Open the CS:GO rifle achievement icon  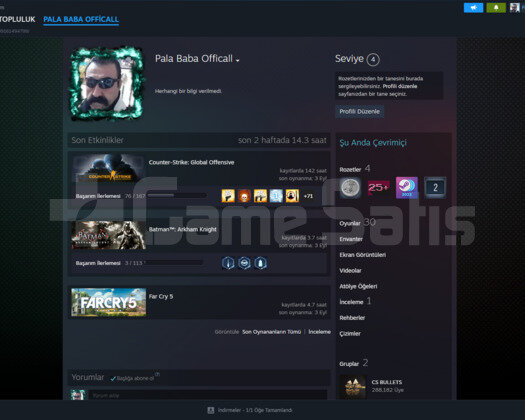[x=260, y=196]
